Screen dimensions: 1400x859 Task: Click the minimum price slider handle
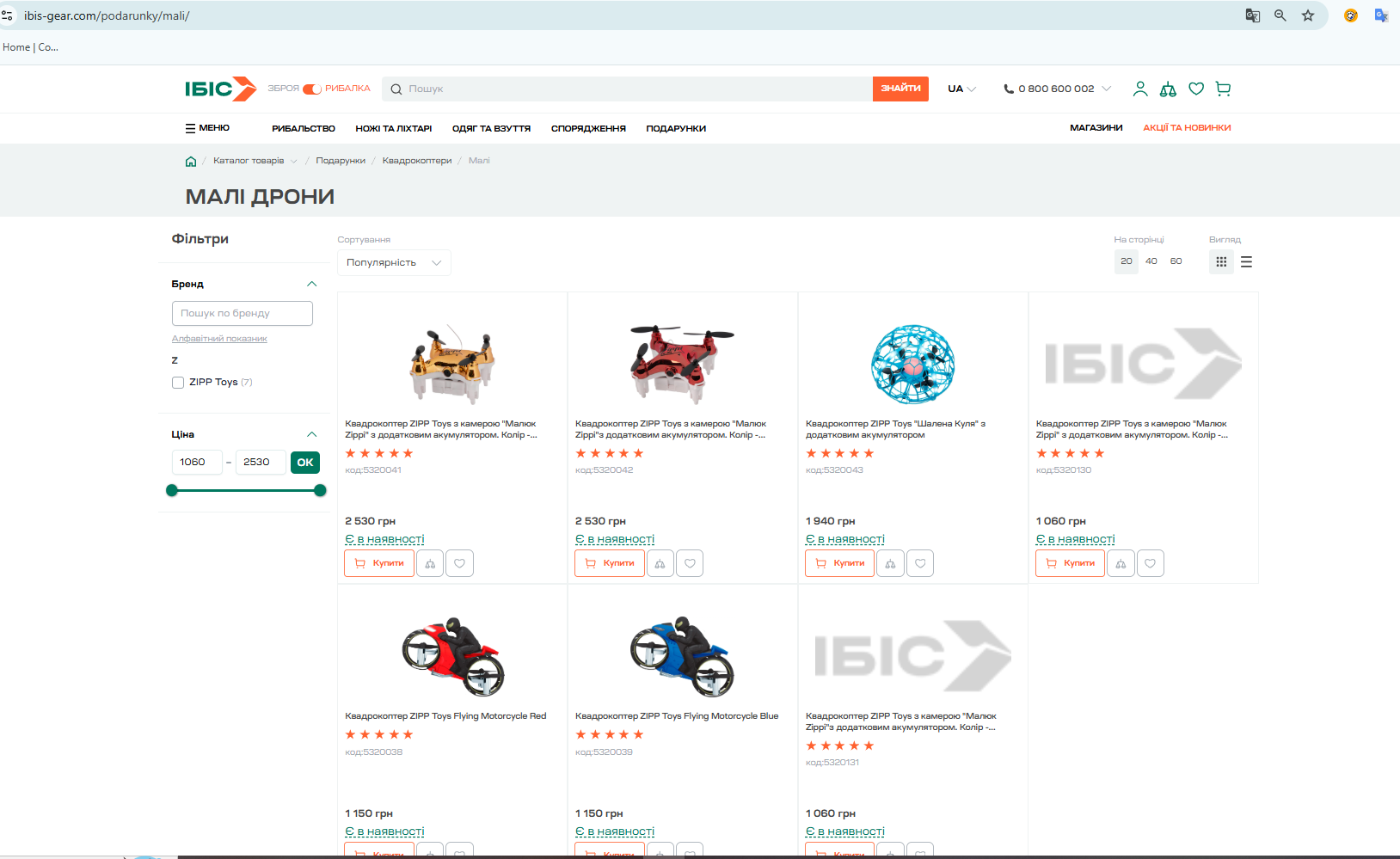coord(172,491)
